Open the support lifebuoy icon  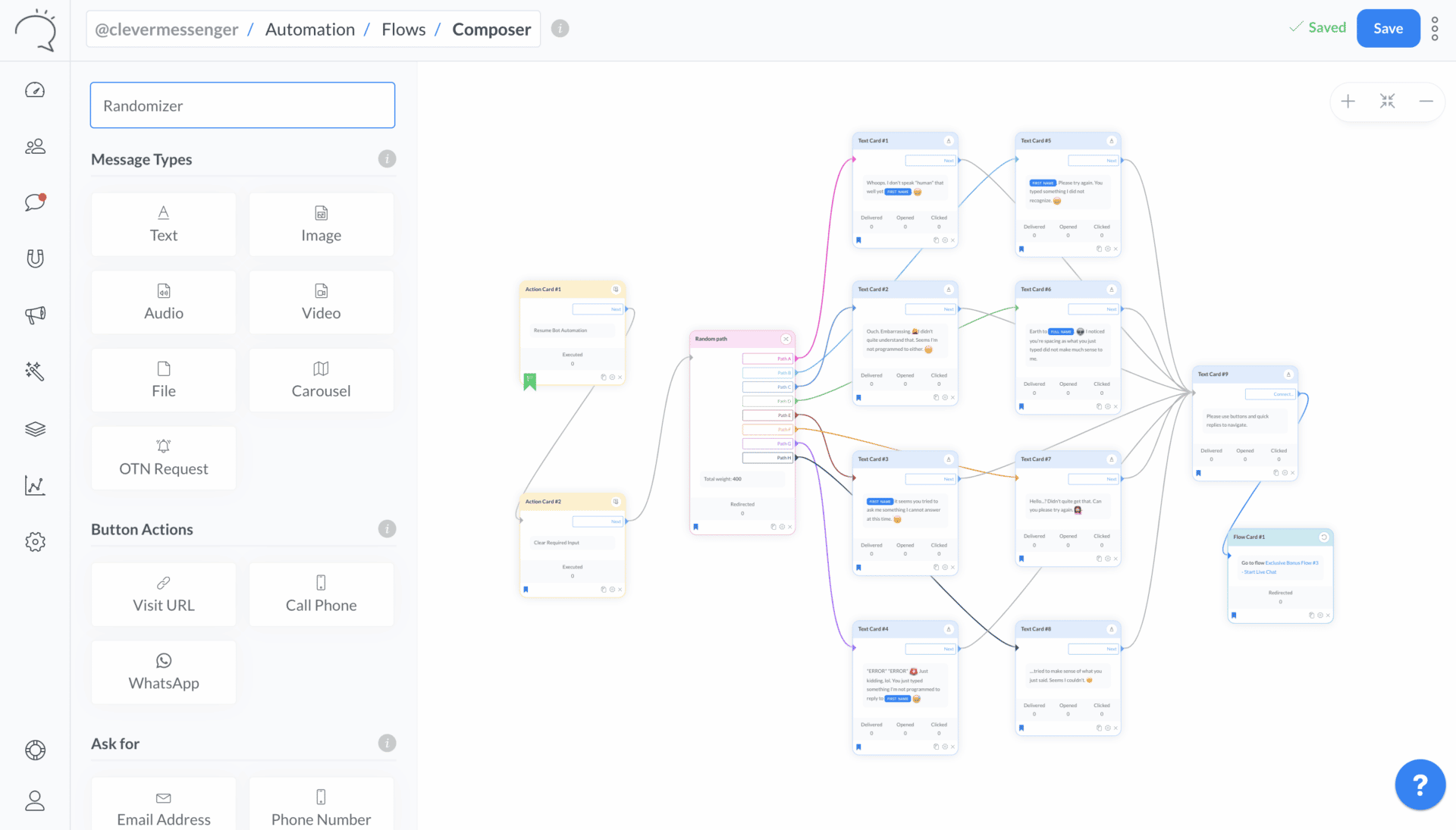(35, 750)
